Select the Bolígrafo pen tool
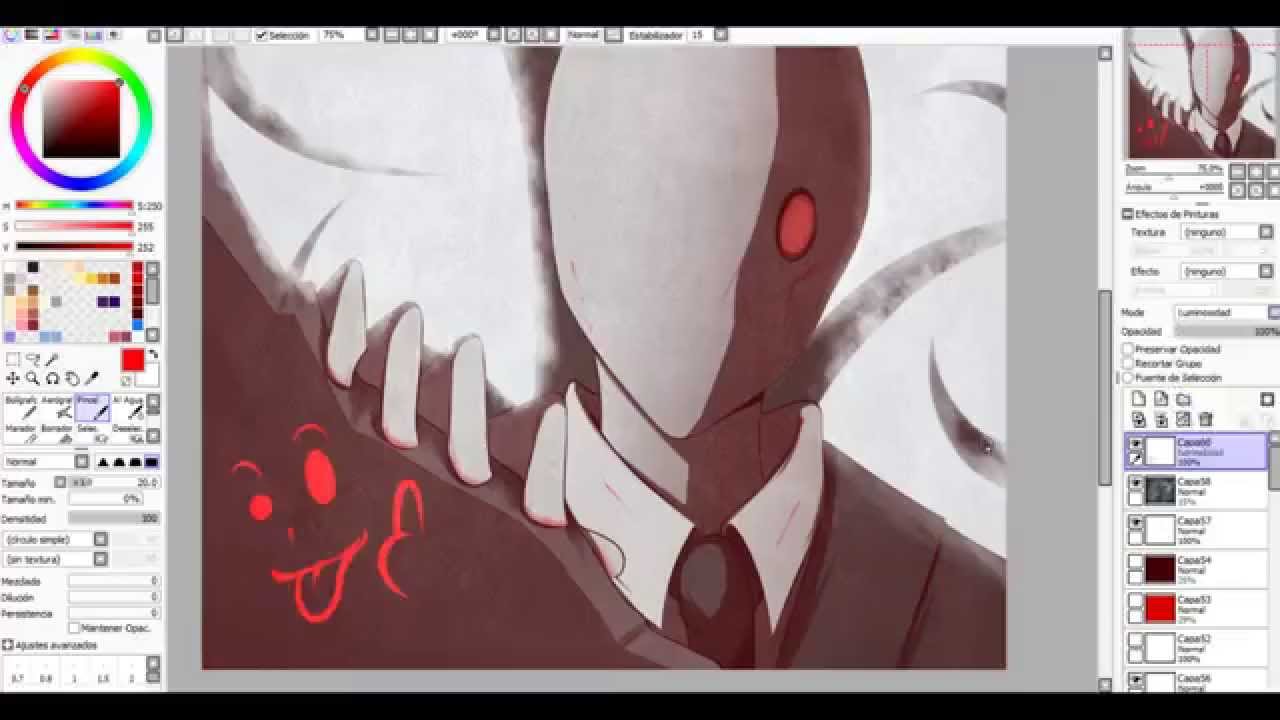The height and width of the screenshot is (720, 1280). click(x=21, y=407)
